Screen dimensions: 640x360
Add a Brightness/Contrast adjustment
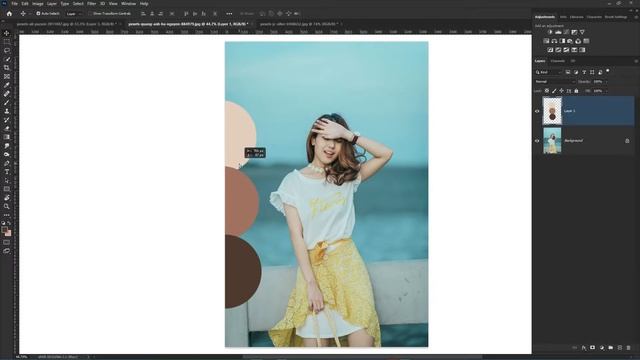tap(550, 32)
